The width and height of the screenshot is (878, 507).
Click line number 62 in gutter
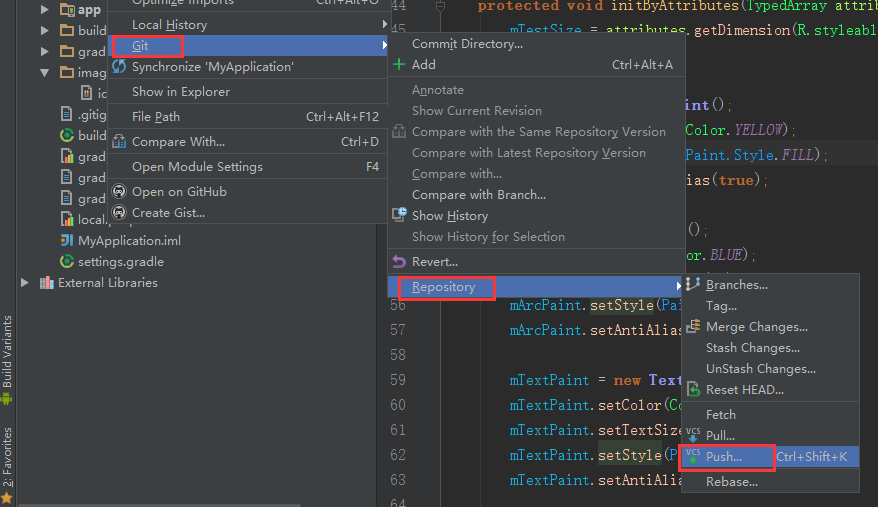[x=398, y=455]
